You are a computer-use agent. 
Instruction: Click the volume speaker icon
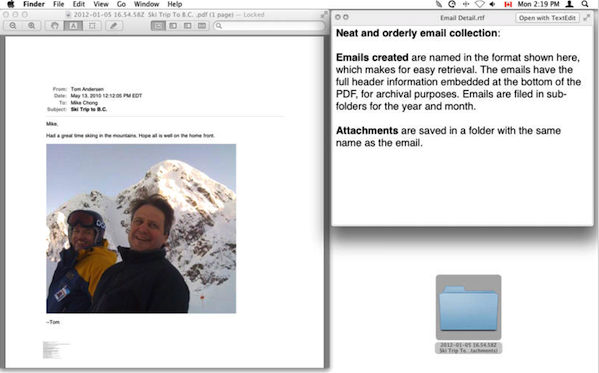click(493, 4)
